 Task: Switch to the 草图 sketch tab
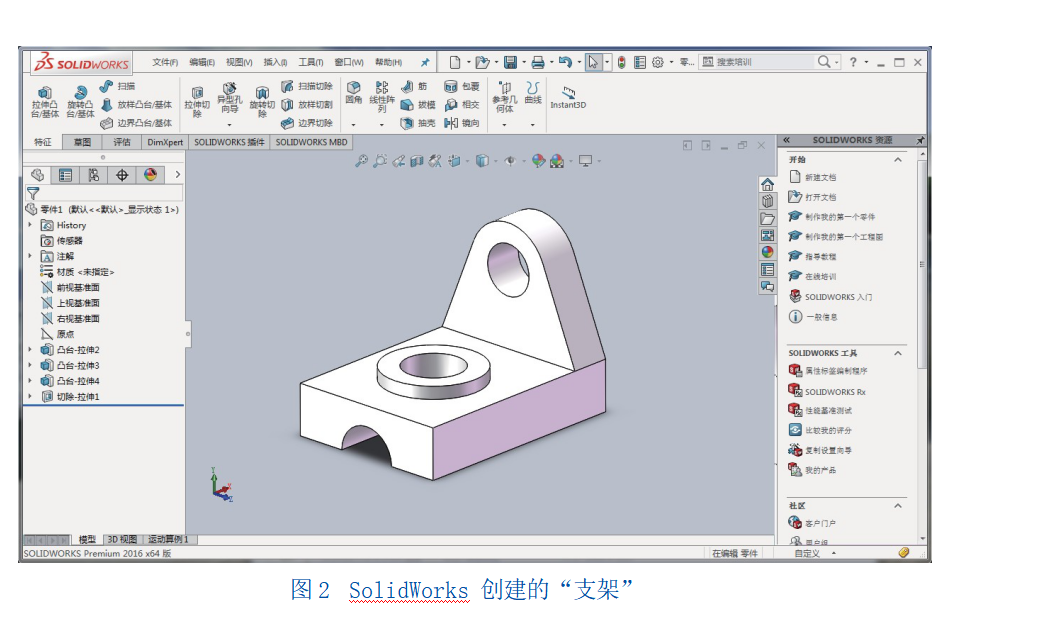(82, 143)
